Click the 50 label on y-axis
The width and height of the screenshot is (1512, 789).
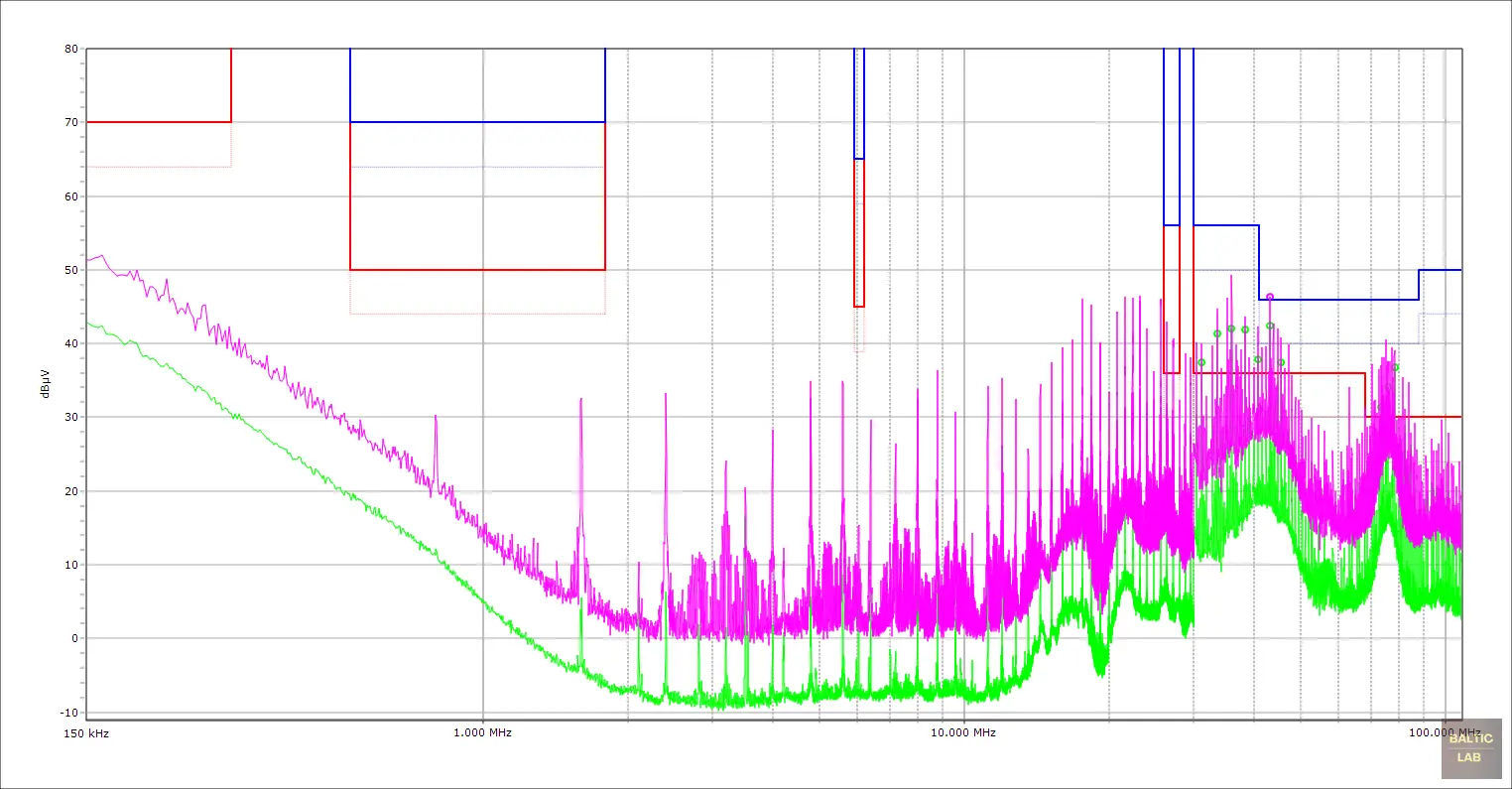click(x=71, y=270)
